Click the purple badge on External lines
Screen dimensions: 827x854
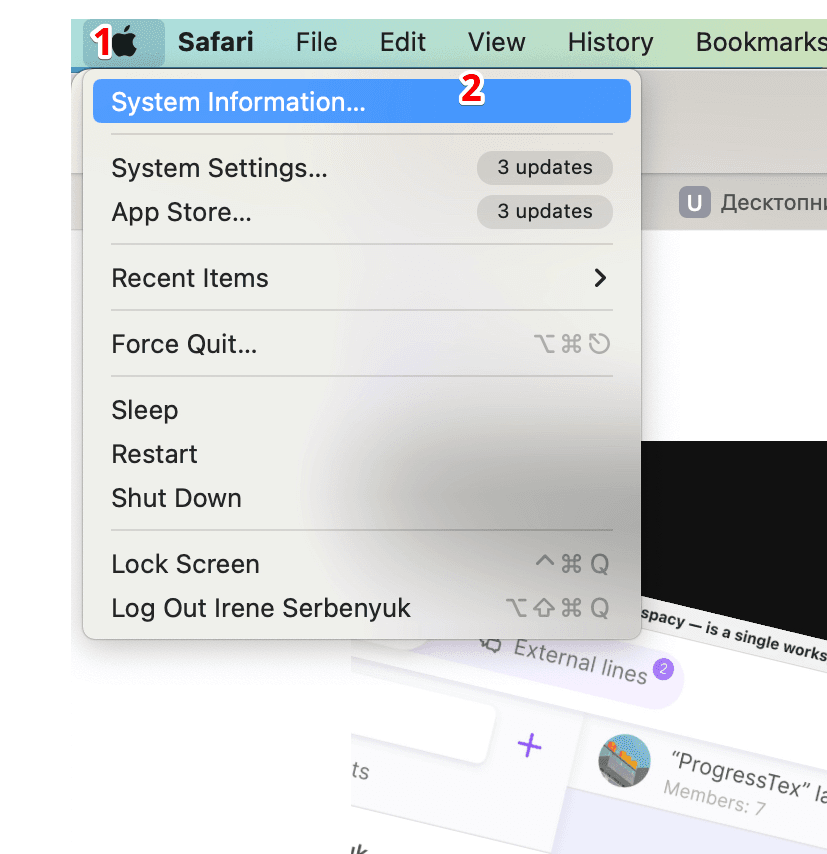coord(661,668)
